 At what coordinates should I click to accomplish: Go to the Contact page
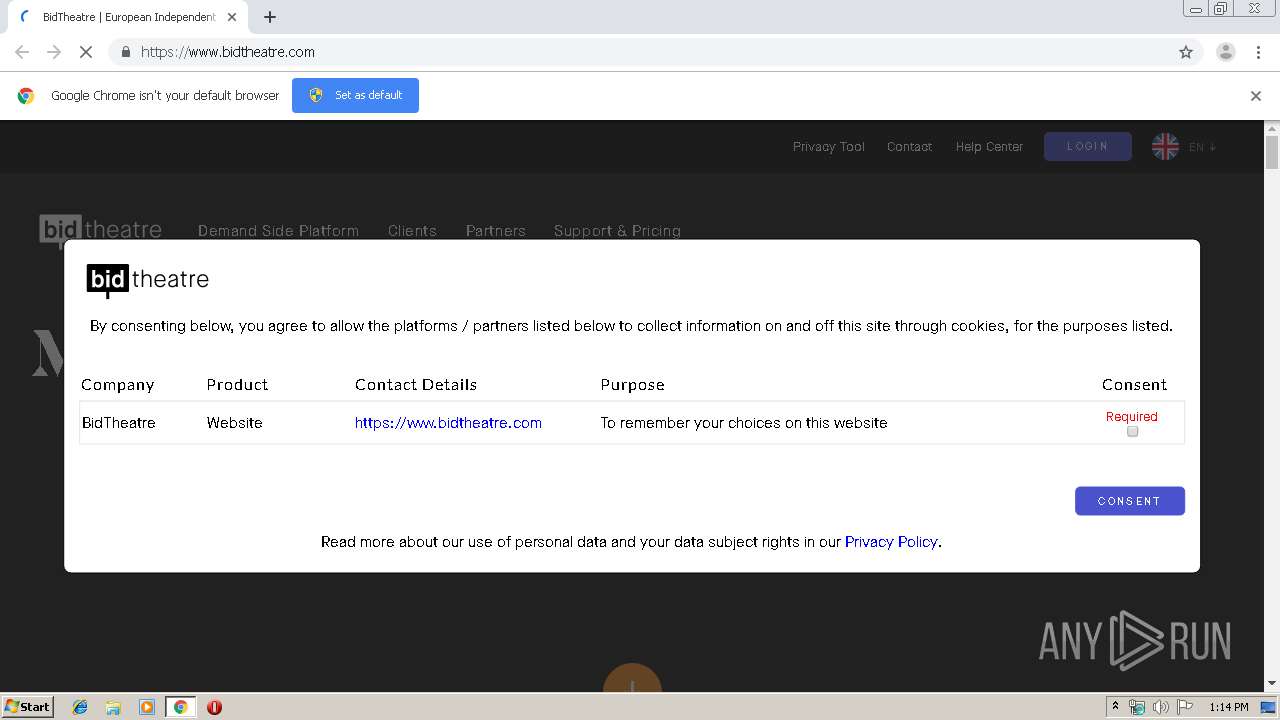909,147
